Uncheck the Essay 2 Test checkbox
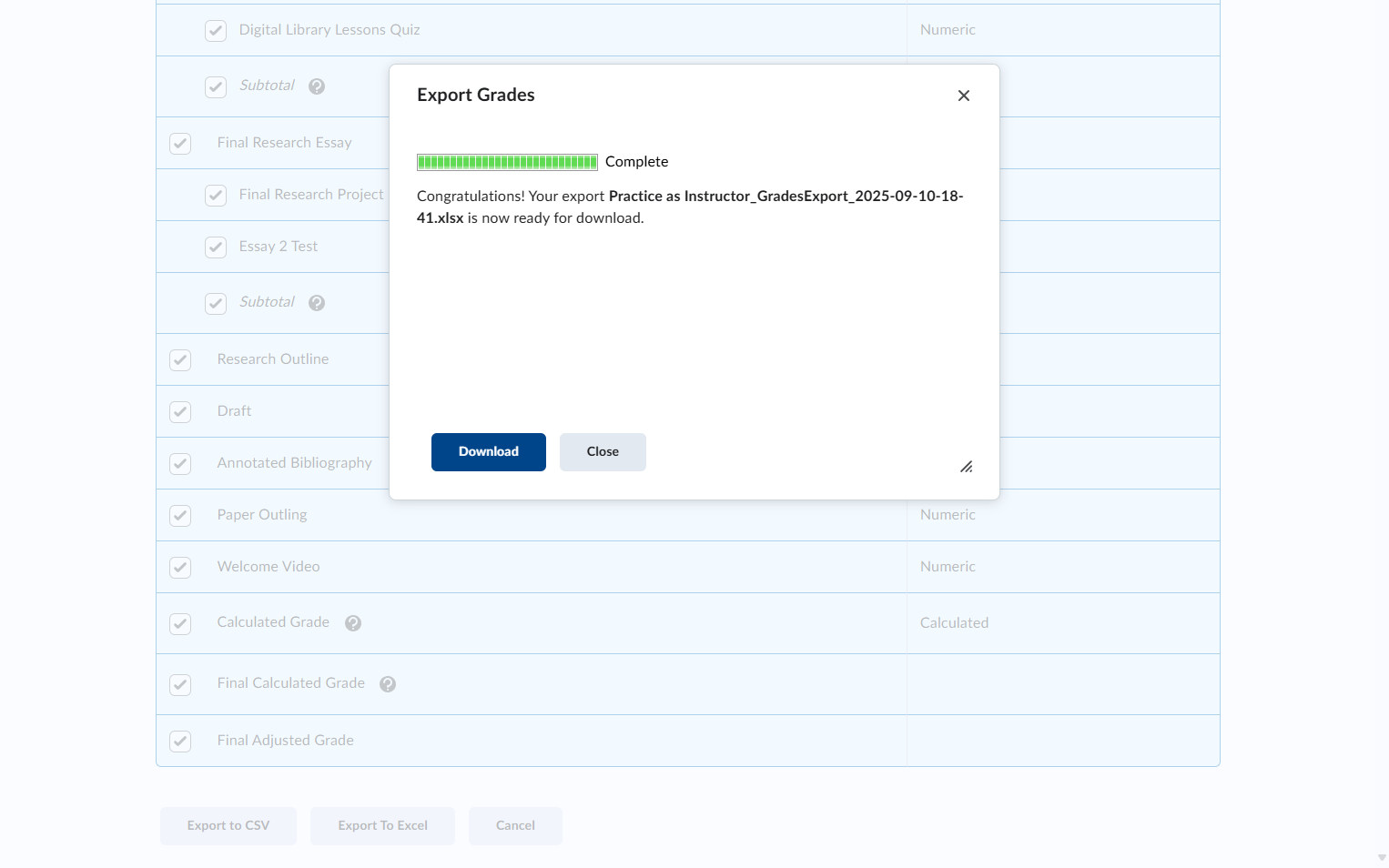This screenshot has width=1389, height=868. click(216, 247)
